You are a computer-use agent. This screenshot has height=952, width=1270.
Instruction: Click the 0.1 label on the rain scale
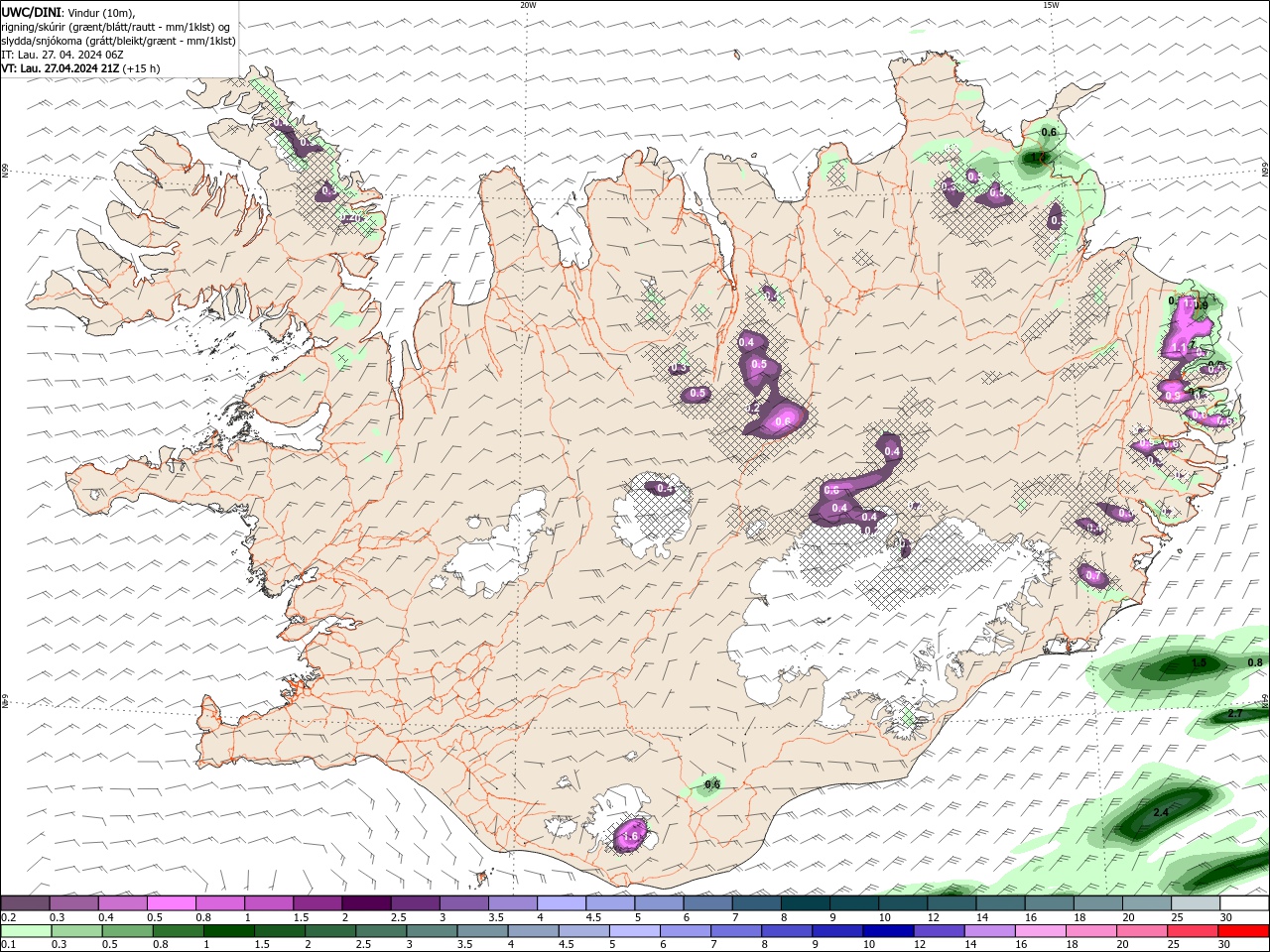click(7, 945)
